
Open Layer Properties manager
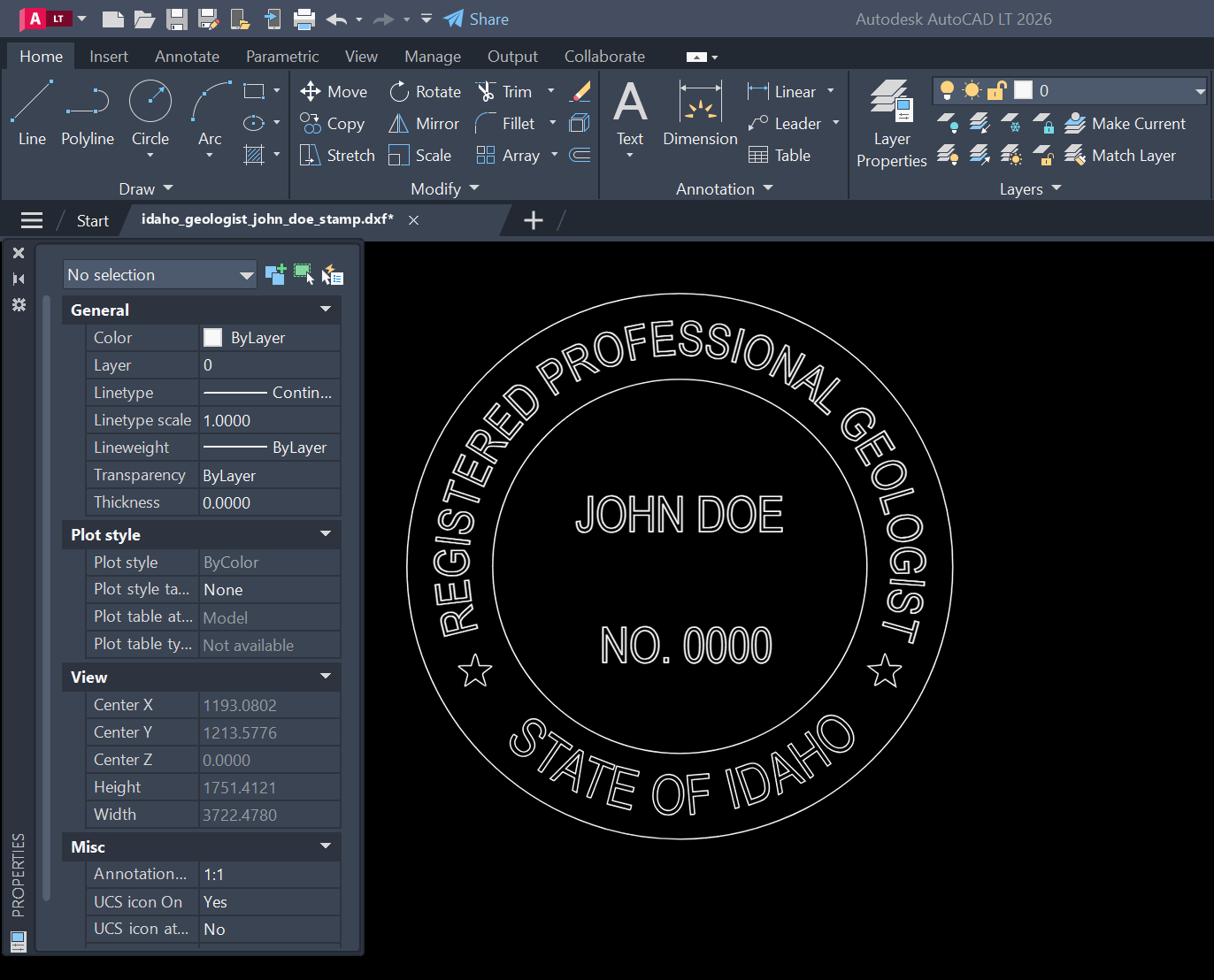[x=891, y=124]
